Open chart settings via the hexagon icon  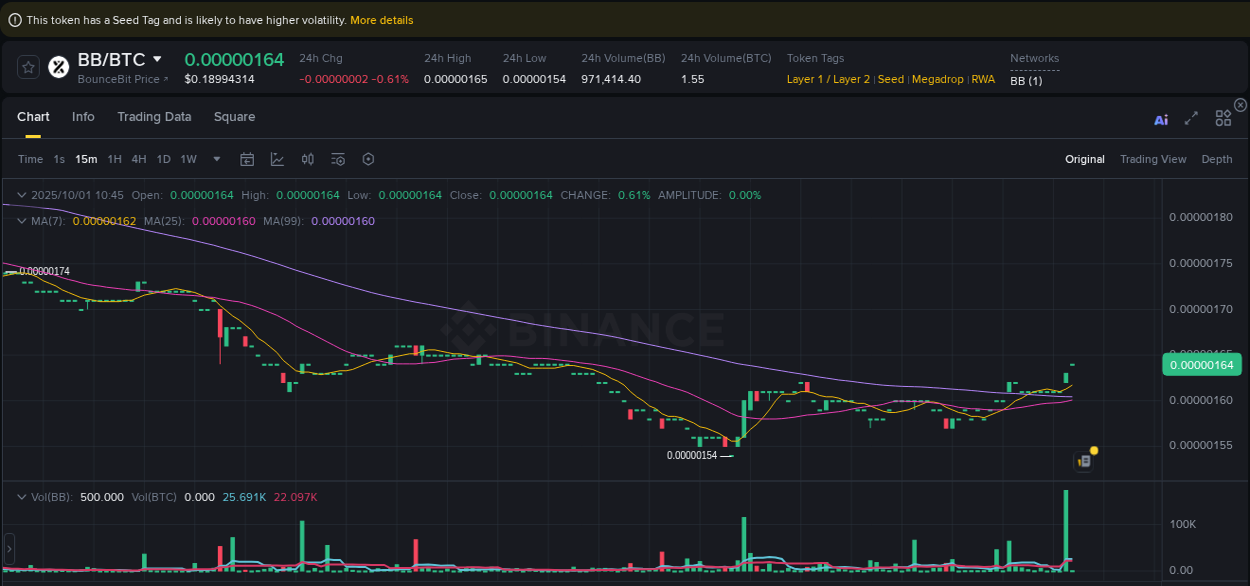coord(367,158)
